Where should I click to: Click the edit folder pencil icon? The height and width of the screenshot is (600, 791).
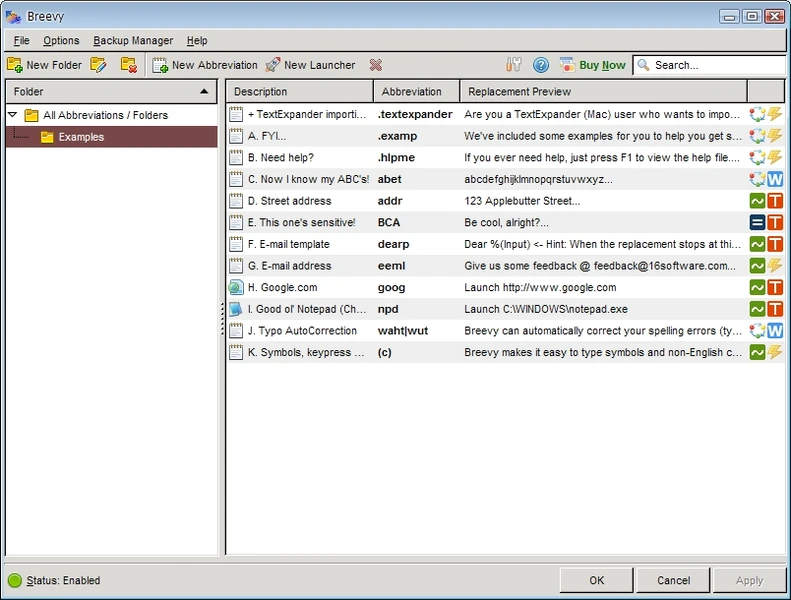[98, 65]
